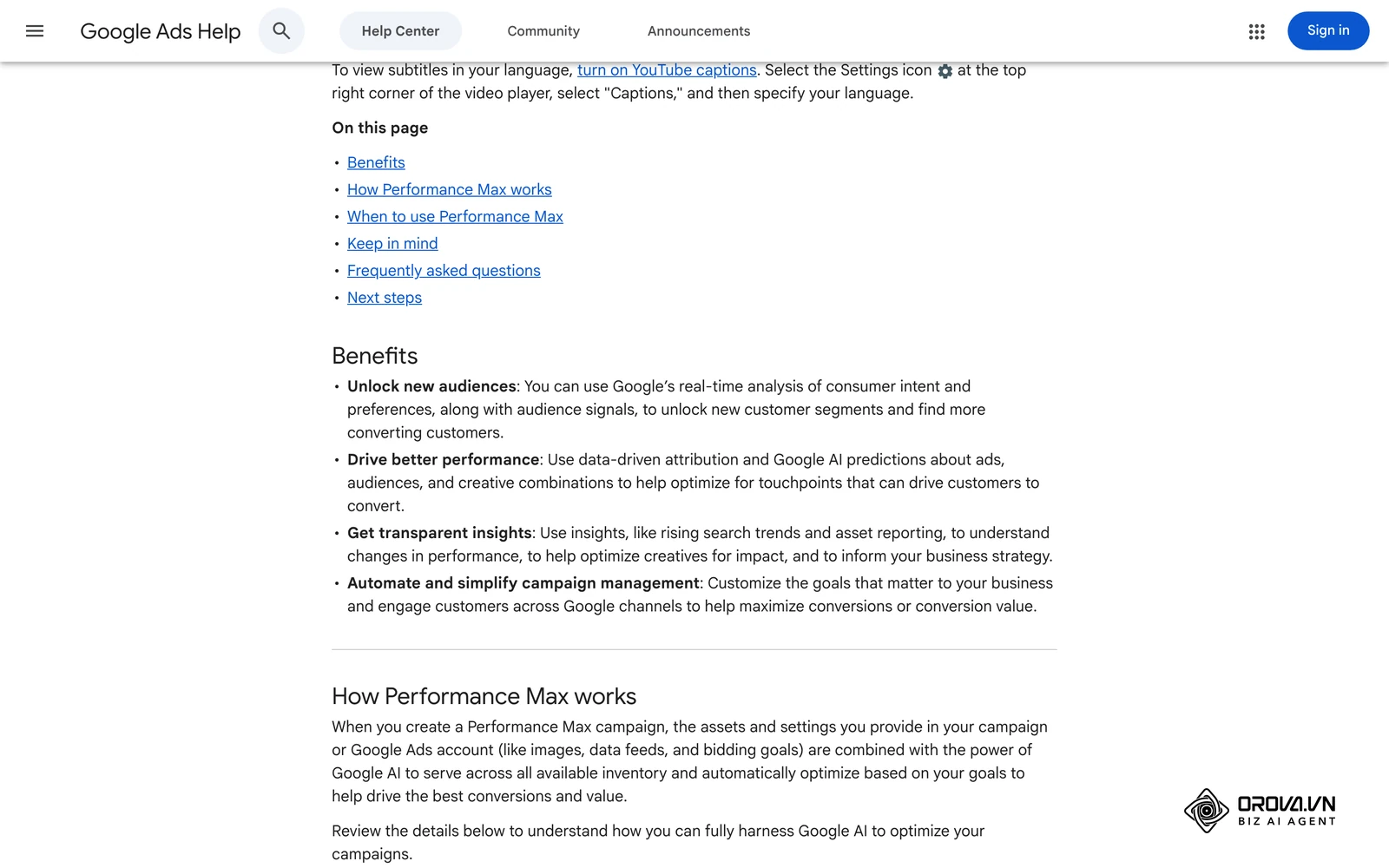Viewport: 1389px width, 868px height.
Task: Click paragraph starting 'Review the details below'
Action: (658, 842)
